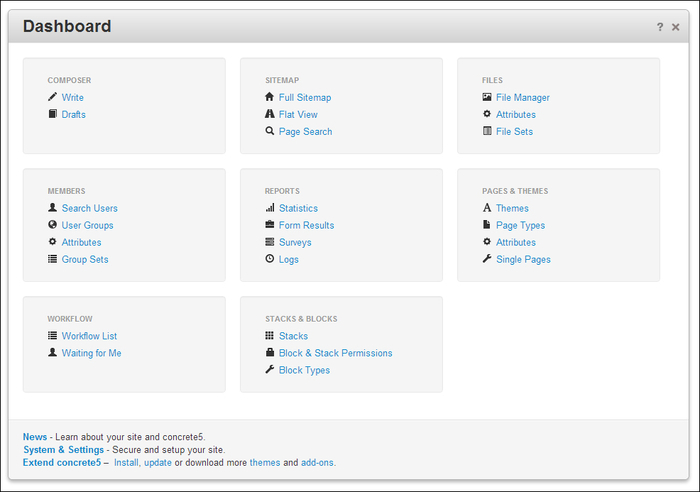The height and width of the screenshot is (492, 700).
Task: Click the clock icon beside Logs
Action: point(269,259)
